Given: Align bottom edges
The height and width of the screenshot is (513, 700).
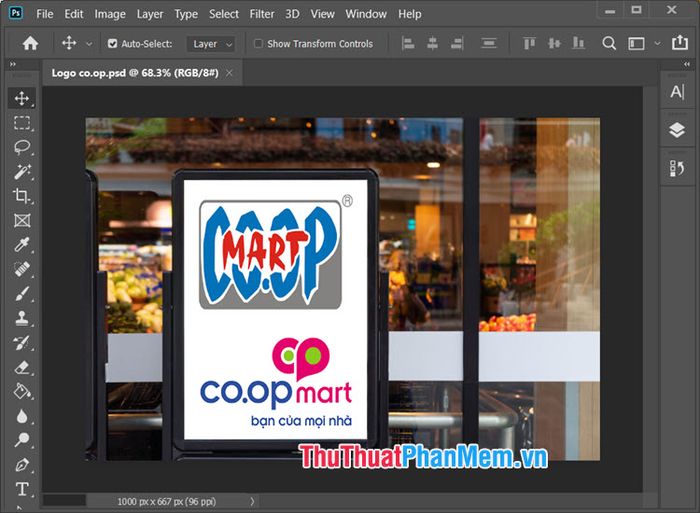Looking at the screenshot, I should [579, 43].
